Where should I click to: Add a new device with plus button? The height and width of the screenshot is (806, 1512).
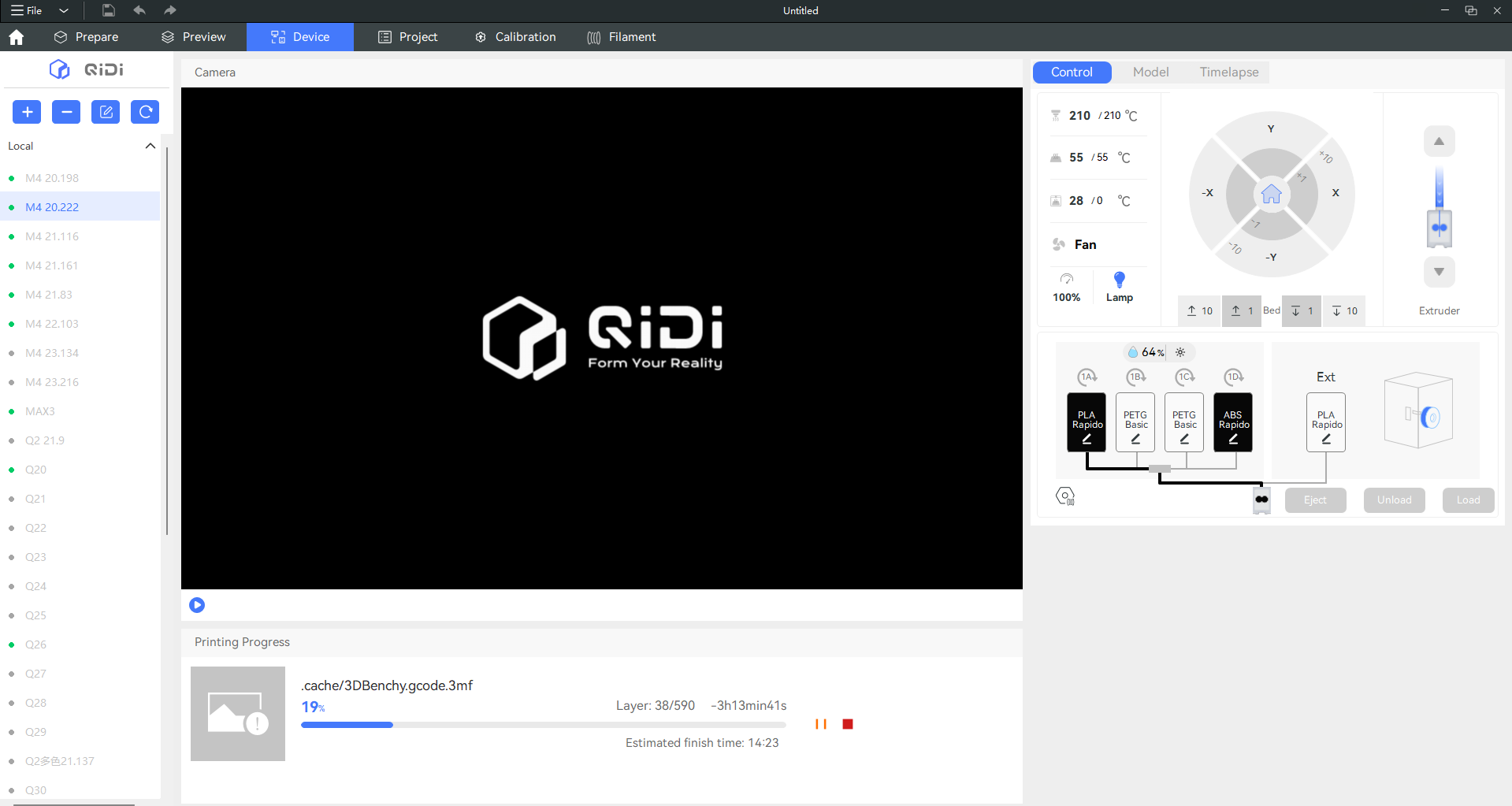point(27,112)
